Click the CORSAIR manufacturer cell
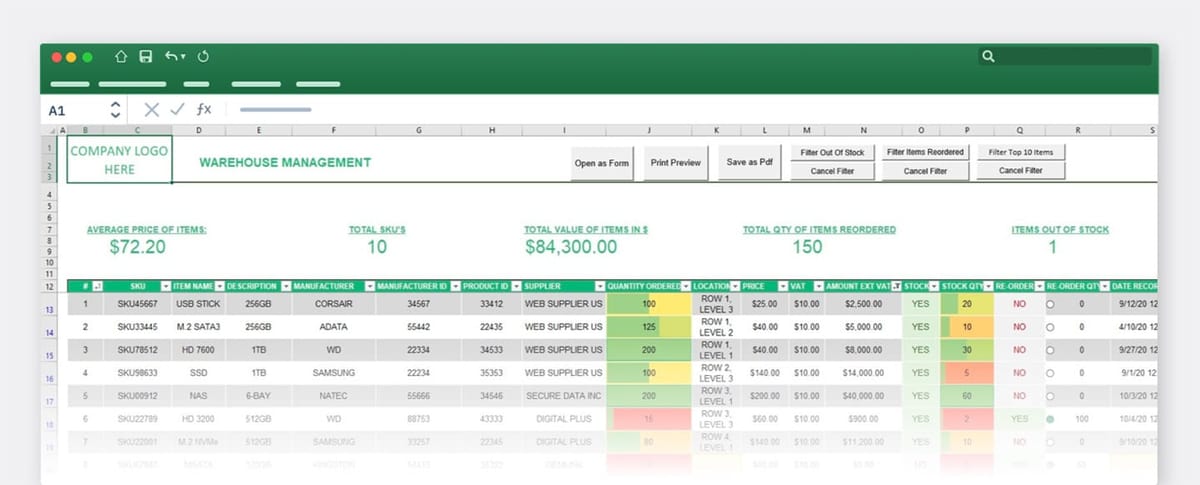The width and height of the screenshot is (1200, 485). click(x=333, y=303)
